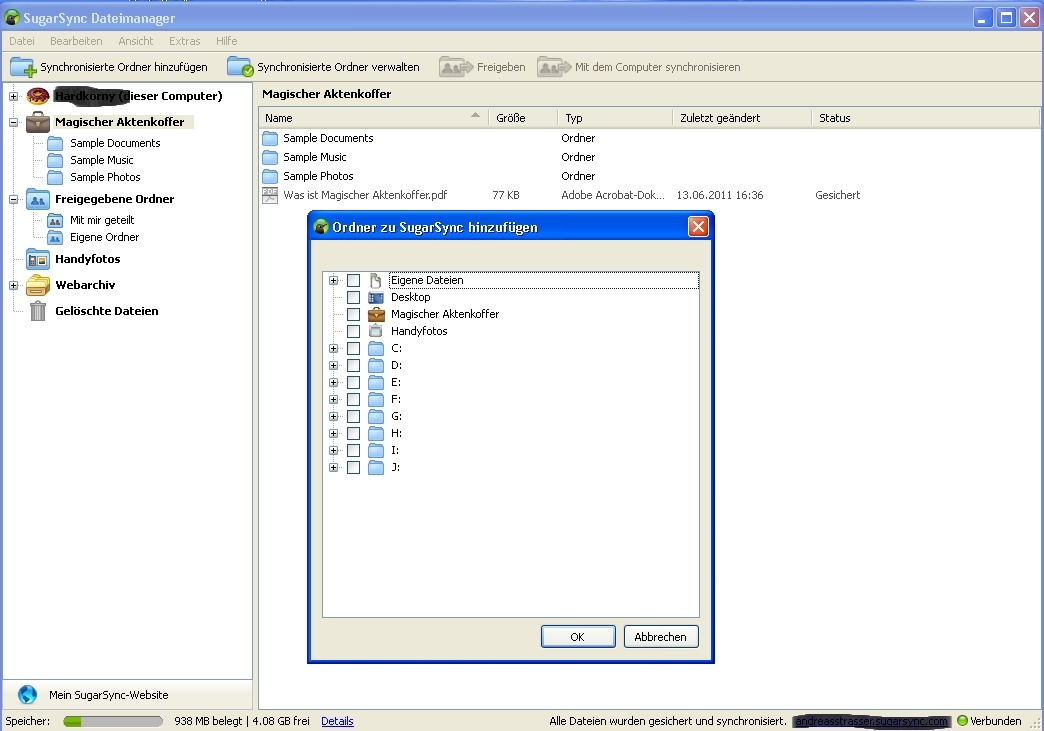This screenshot has height=731, width=1044.
Task: Click the Magischer Aktenkoffer briefcase icon in sidebar
Action: click(x=38, y=122)
